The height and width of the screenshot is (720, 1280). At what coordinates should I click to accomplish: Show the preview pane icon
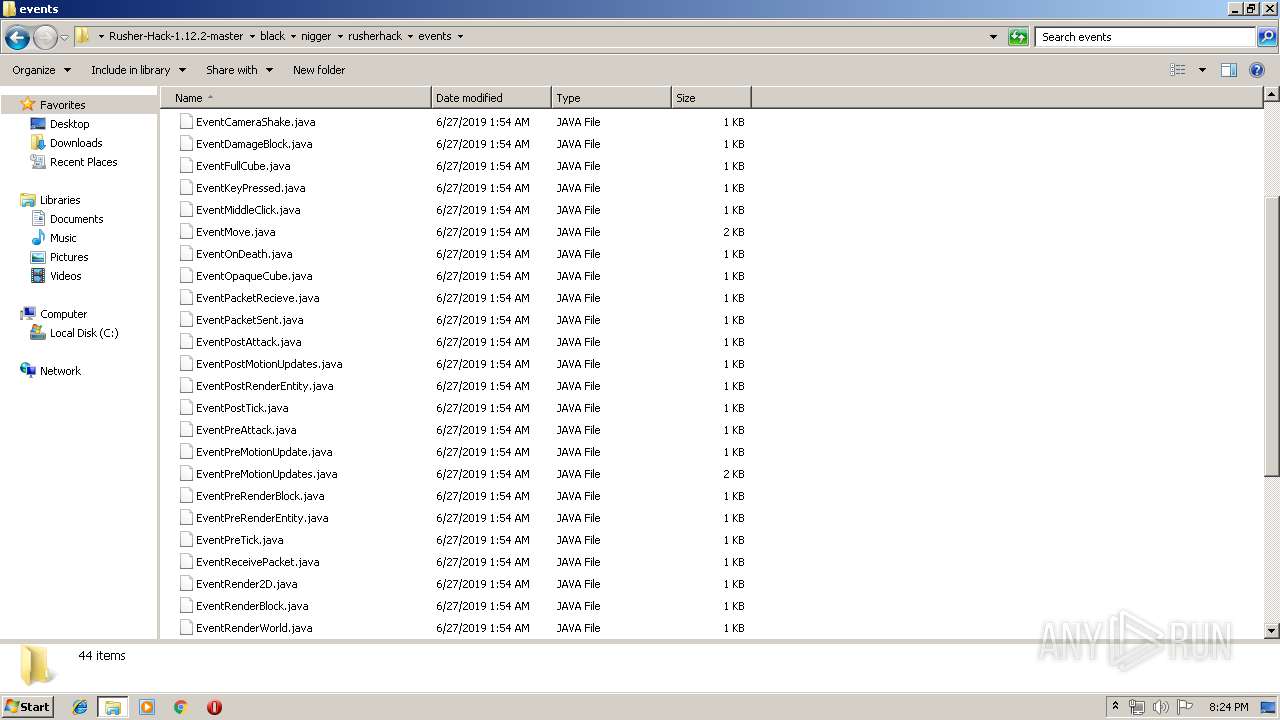1229,70
